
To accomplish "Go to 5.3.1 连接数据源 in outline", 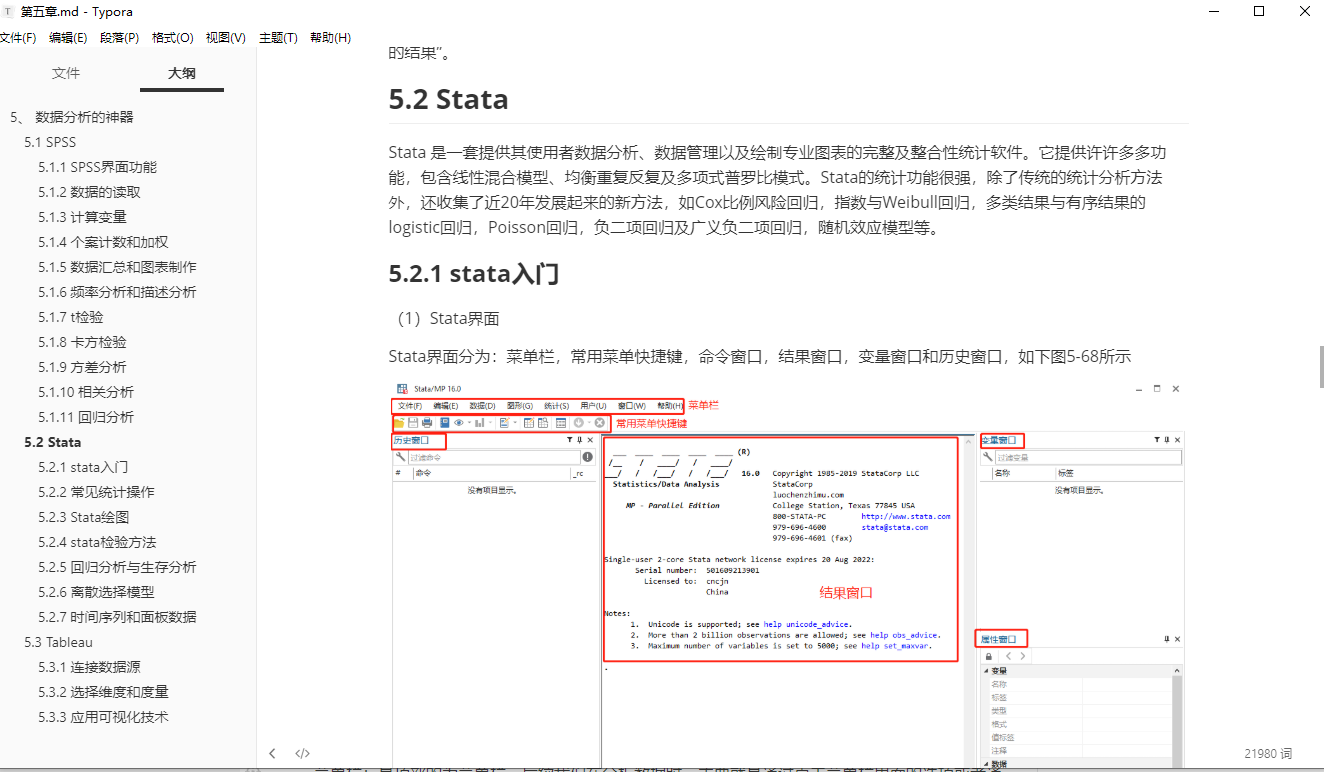I will coord(90,667).
